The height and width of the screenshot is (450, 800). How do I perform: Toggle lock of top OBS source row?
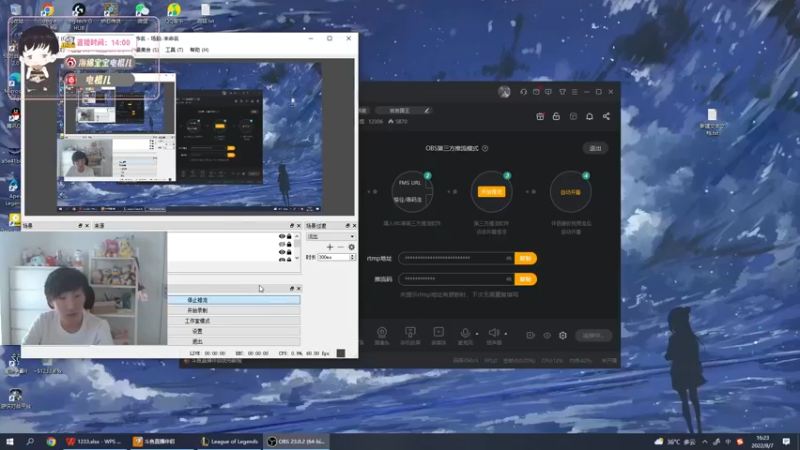[289, 236]
